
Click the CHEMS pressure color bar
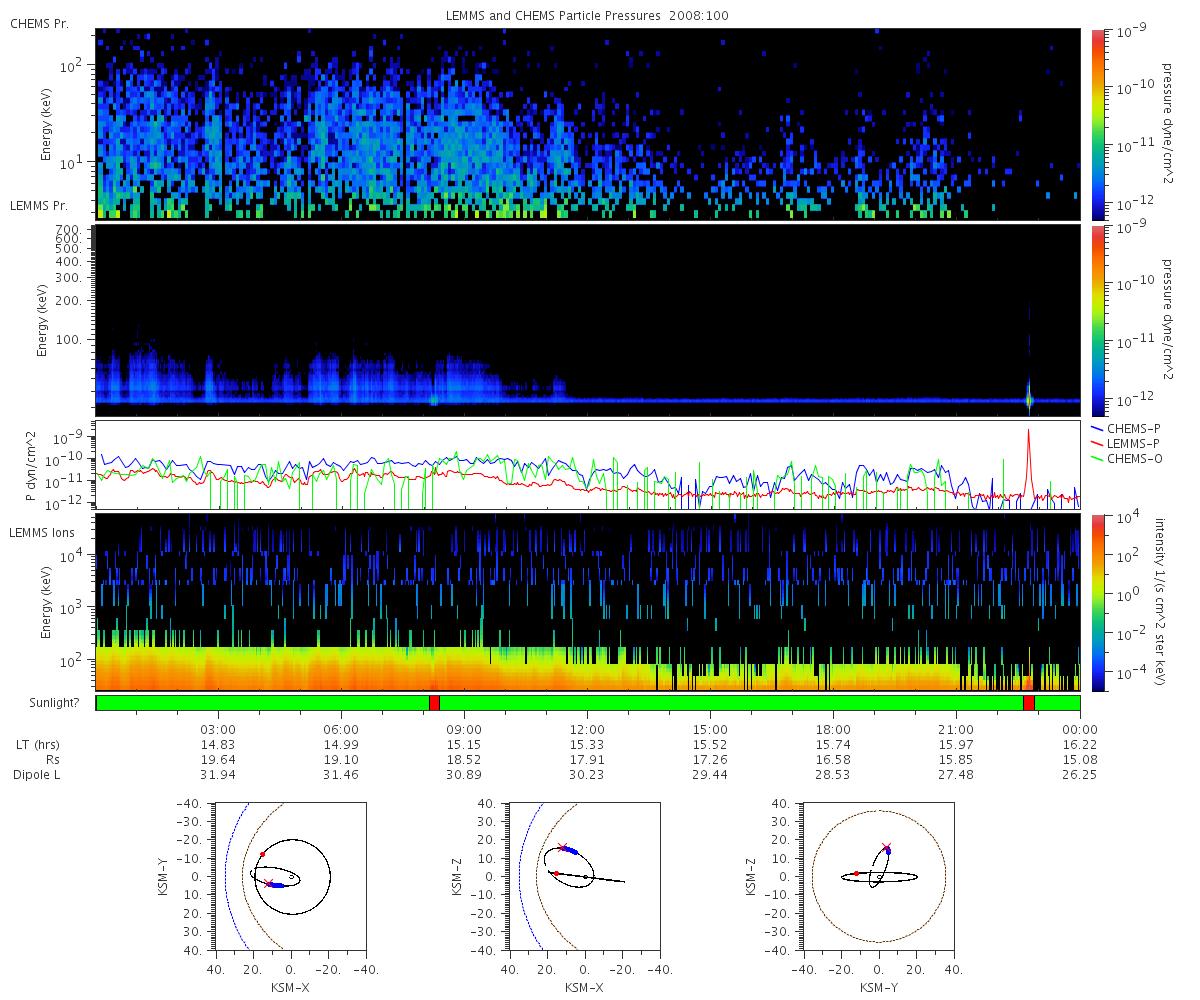point(1098,124)
